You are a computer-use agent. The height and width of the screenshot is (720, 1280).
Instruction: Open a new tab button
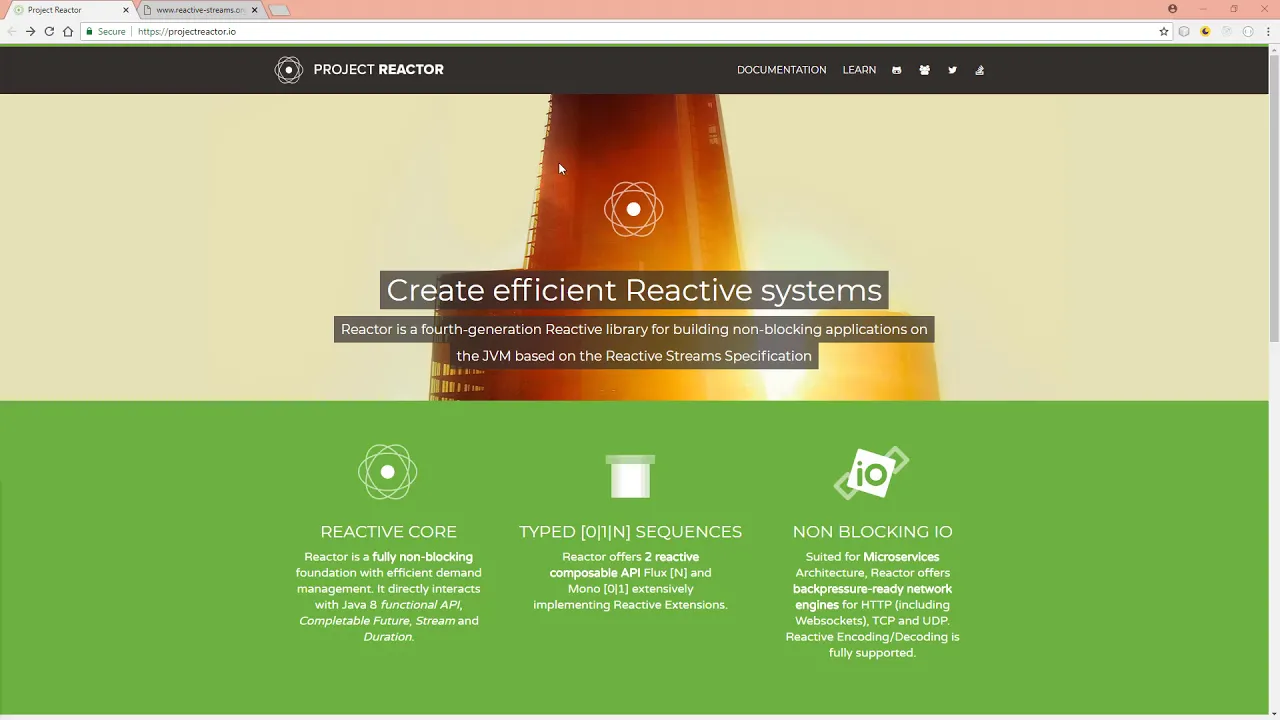tap(280, 10)
